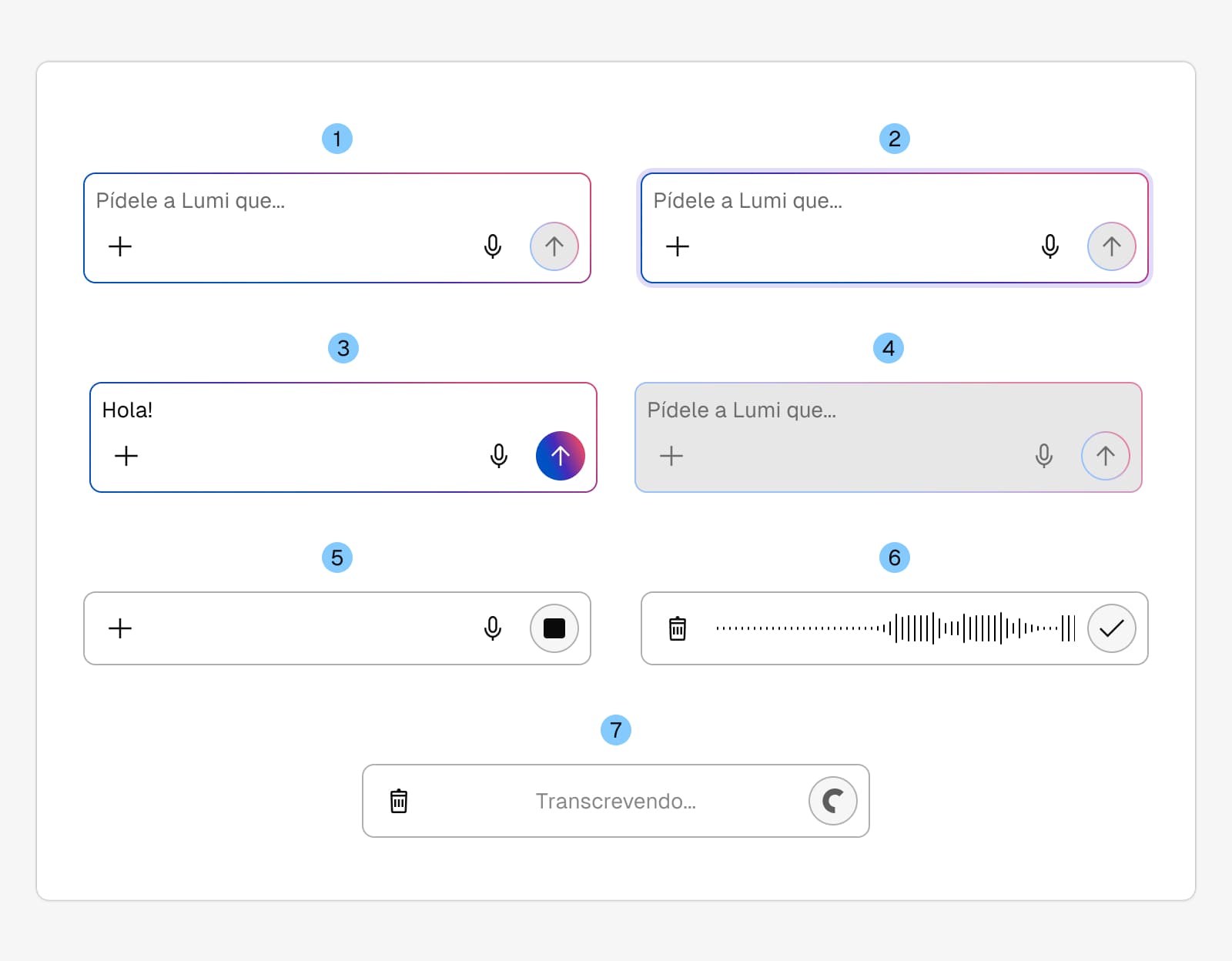This screenshot has height=961, width=1232.
Task: Click the loading spinner beside Transcrevendo
Action: click(832, 801)
